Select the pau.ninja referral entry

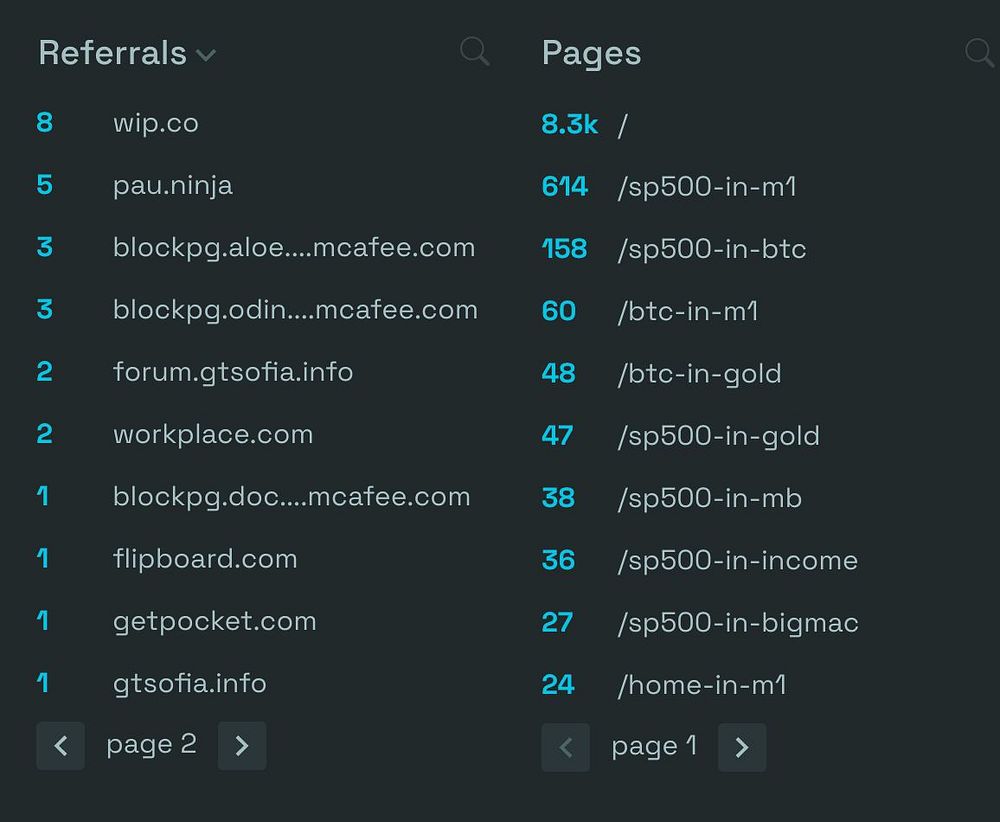[172, 186]
